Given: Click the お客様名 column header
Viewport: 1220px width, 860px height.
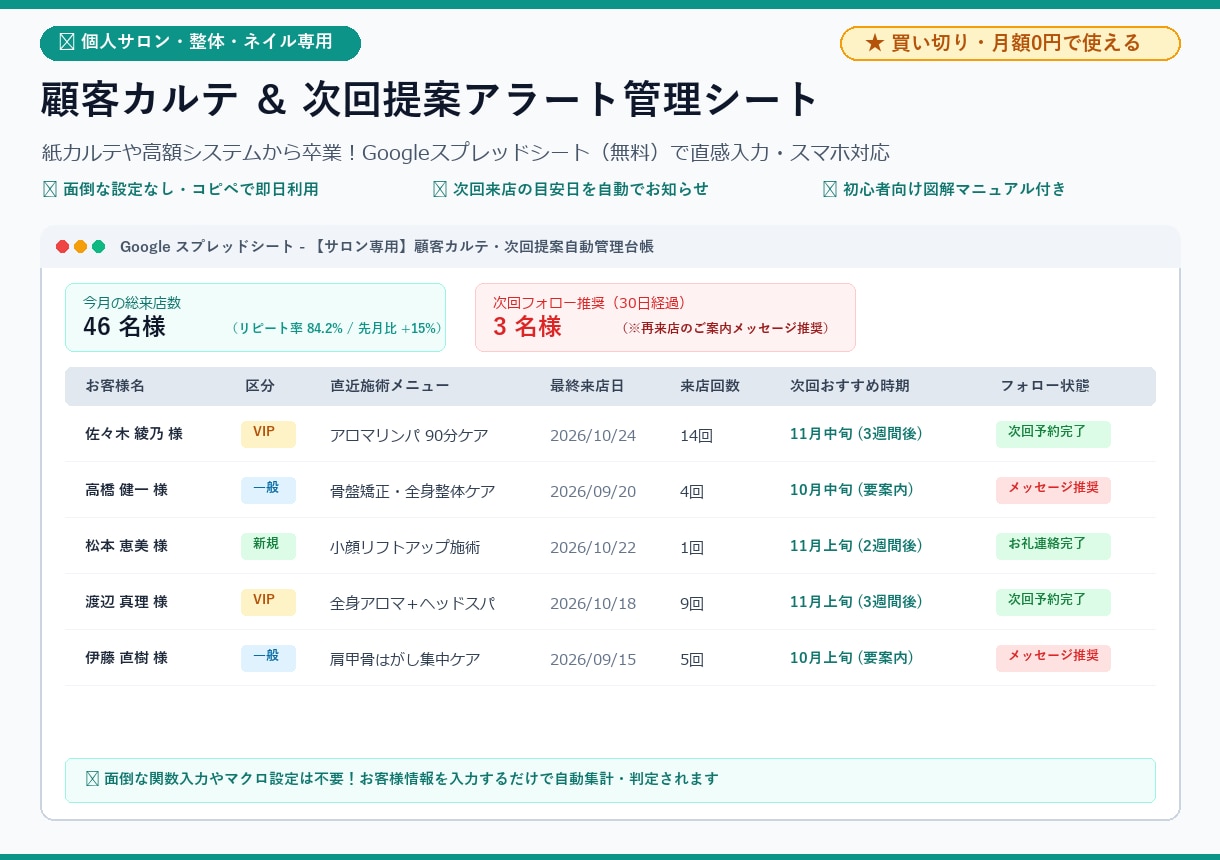Looking at the screenshot, I should tap(115, 386).
